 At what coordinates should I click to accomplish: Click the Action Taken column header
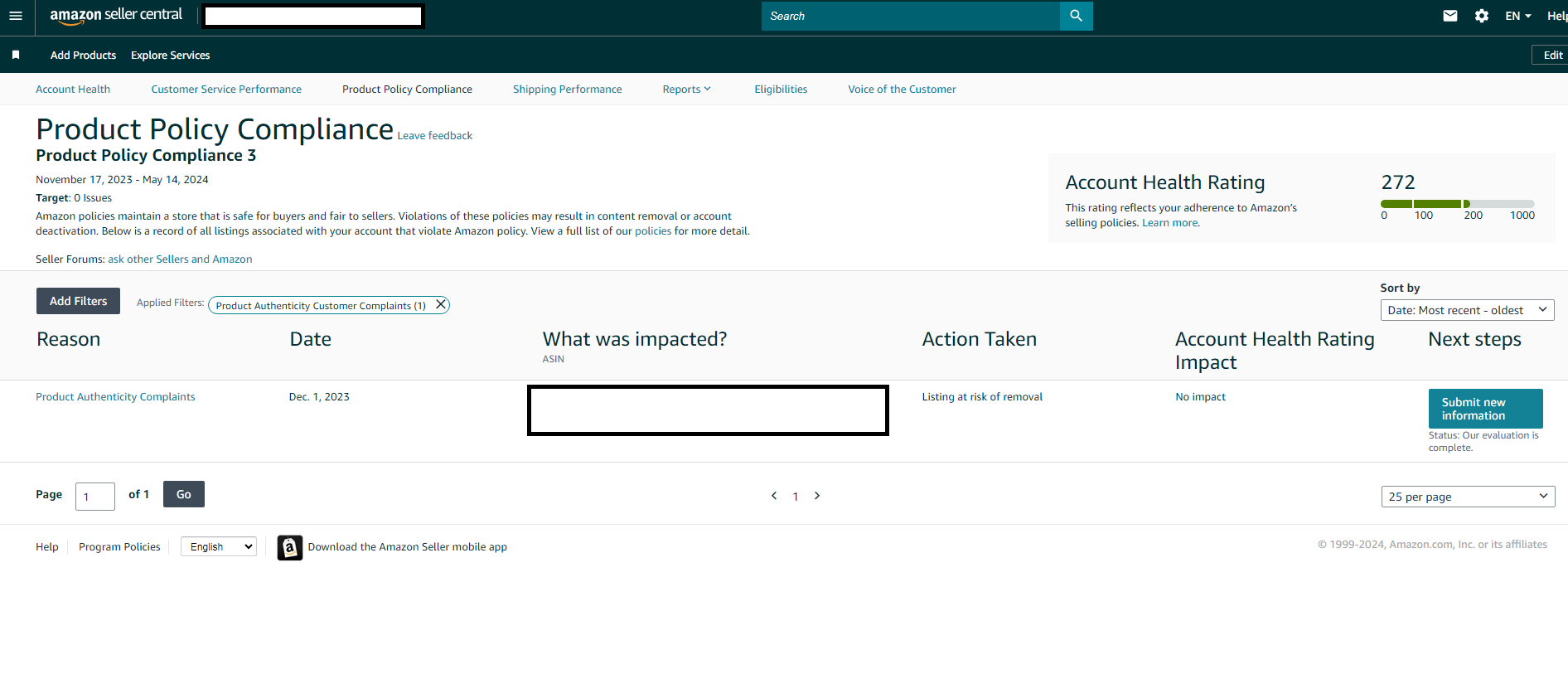point(980,339)
